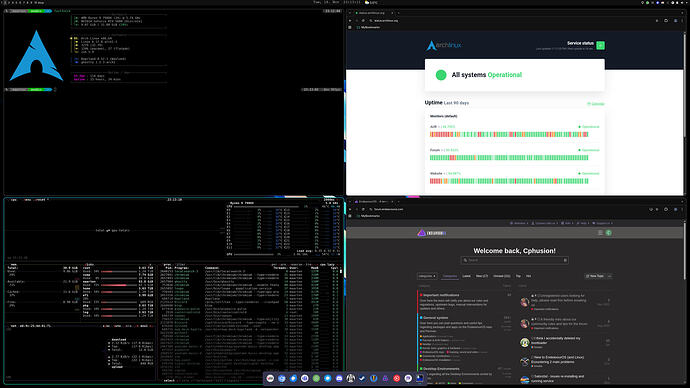
Task: Open the Desktop Environments category
Action: click(441, 369)
